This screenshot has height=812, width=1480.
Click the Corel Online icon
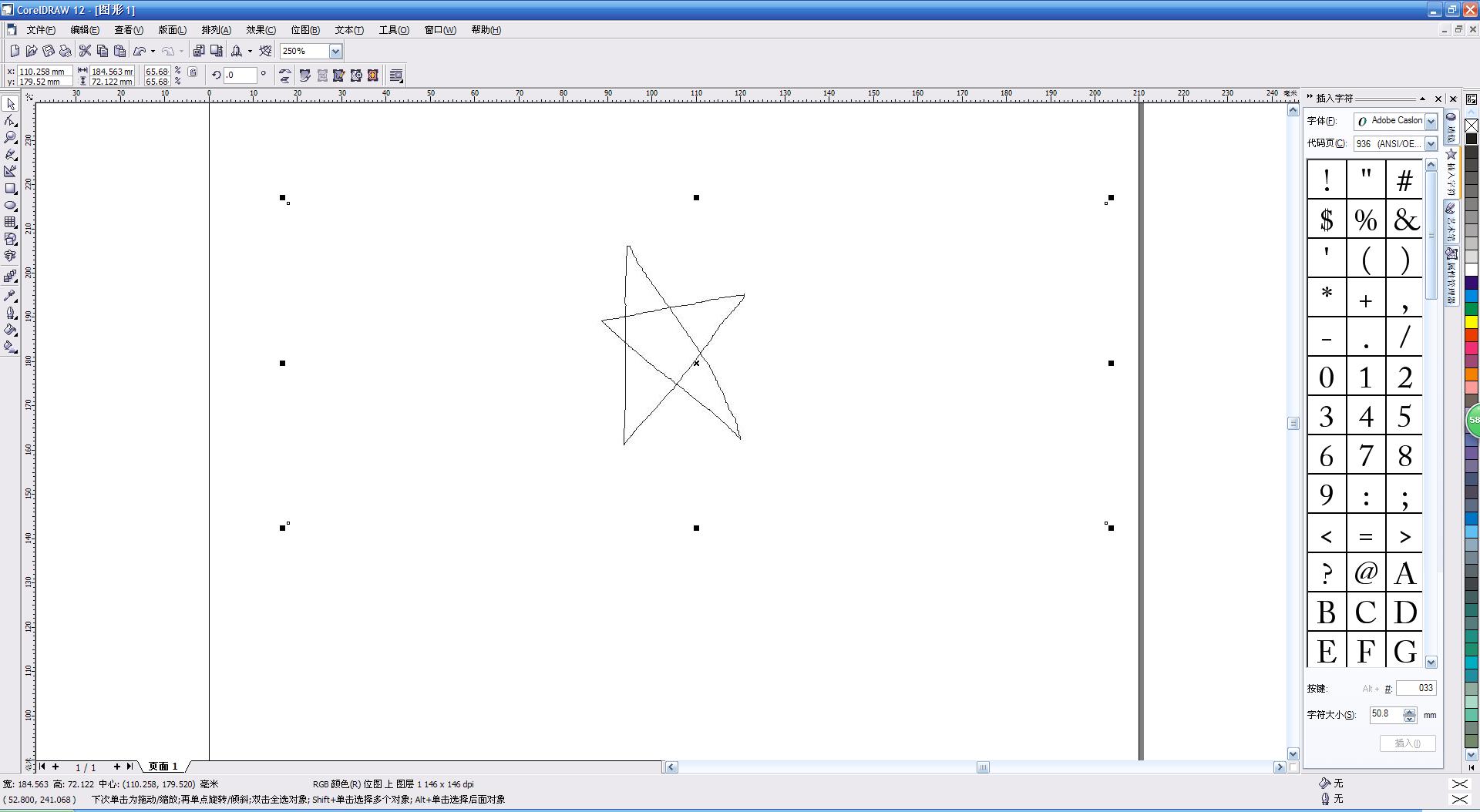(265, 51)
